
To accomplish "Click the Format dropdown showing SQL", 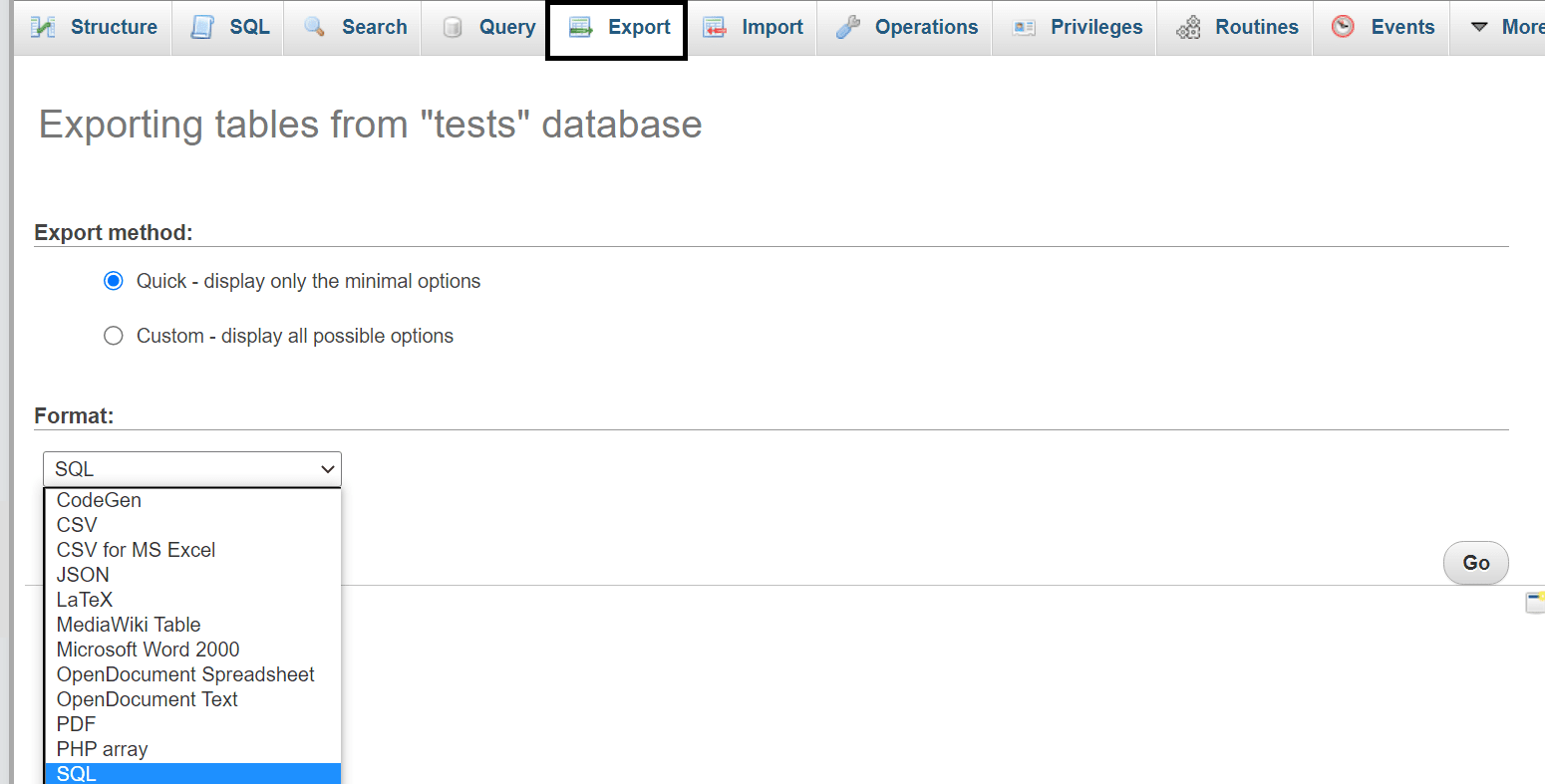I will point(192,469).
